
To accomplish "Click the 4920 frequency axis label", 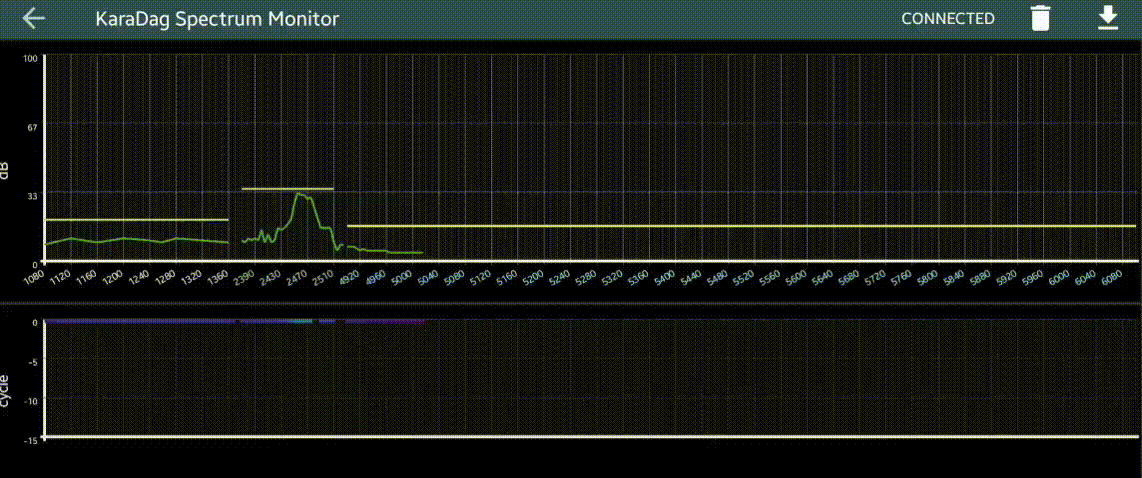I will (x=350, y=276).
